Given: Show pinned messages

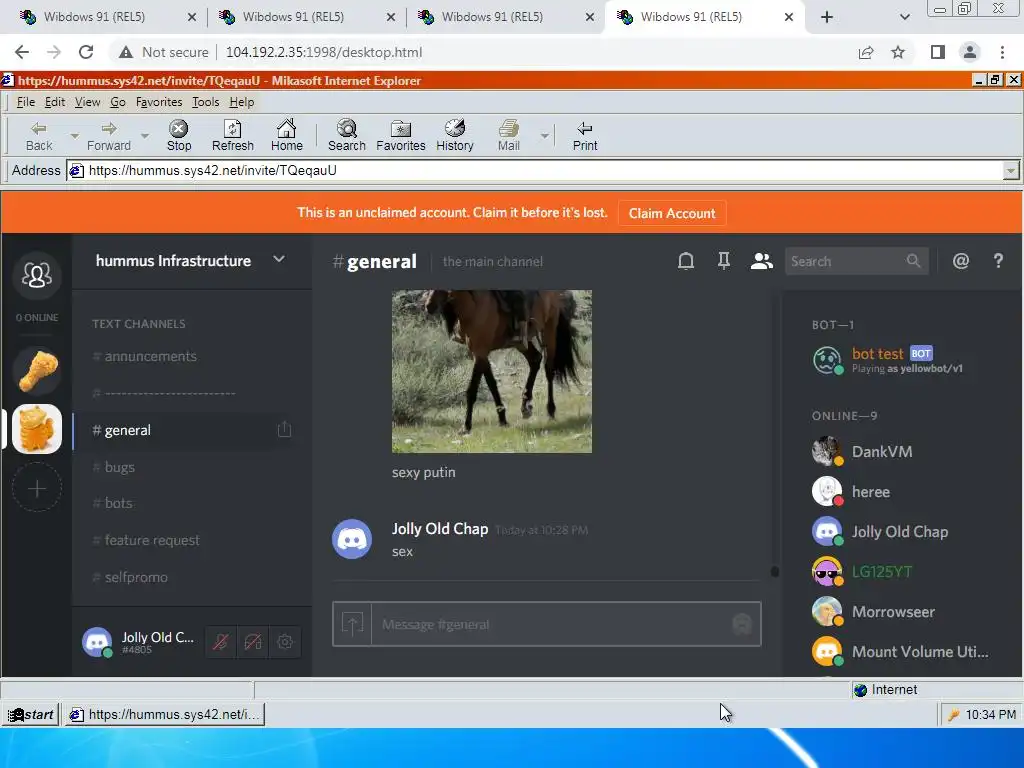Looking at the screenshot, I should tap(724, 261).
